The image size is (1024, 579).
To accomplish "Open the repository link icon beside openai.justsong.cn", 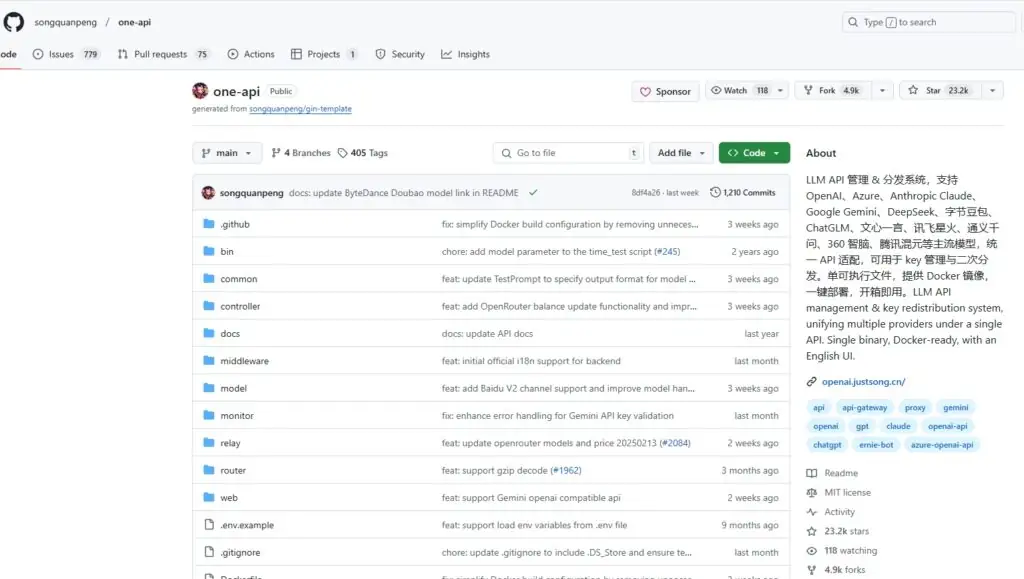I will point(813,381).
